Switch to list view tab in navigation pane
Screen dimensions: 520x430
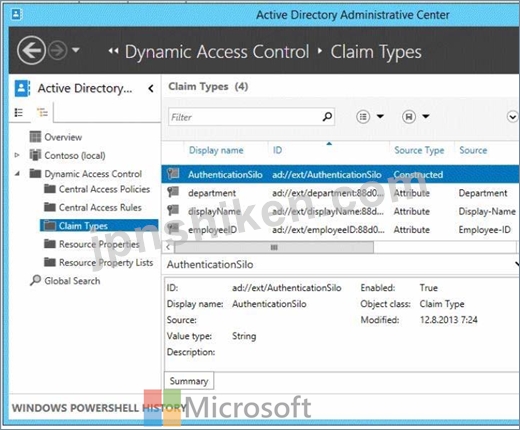[19, 113]
